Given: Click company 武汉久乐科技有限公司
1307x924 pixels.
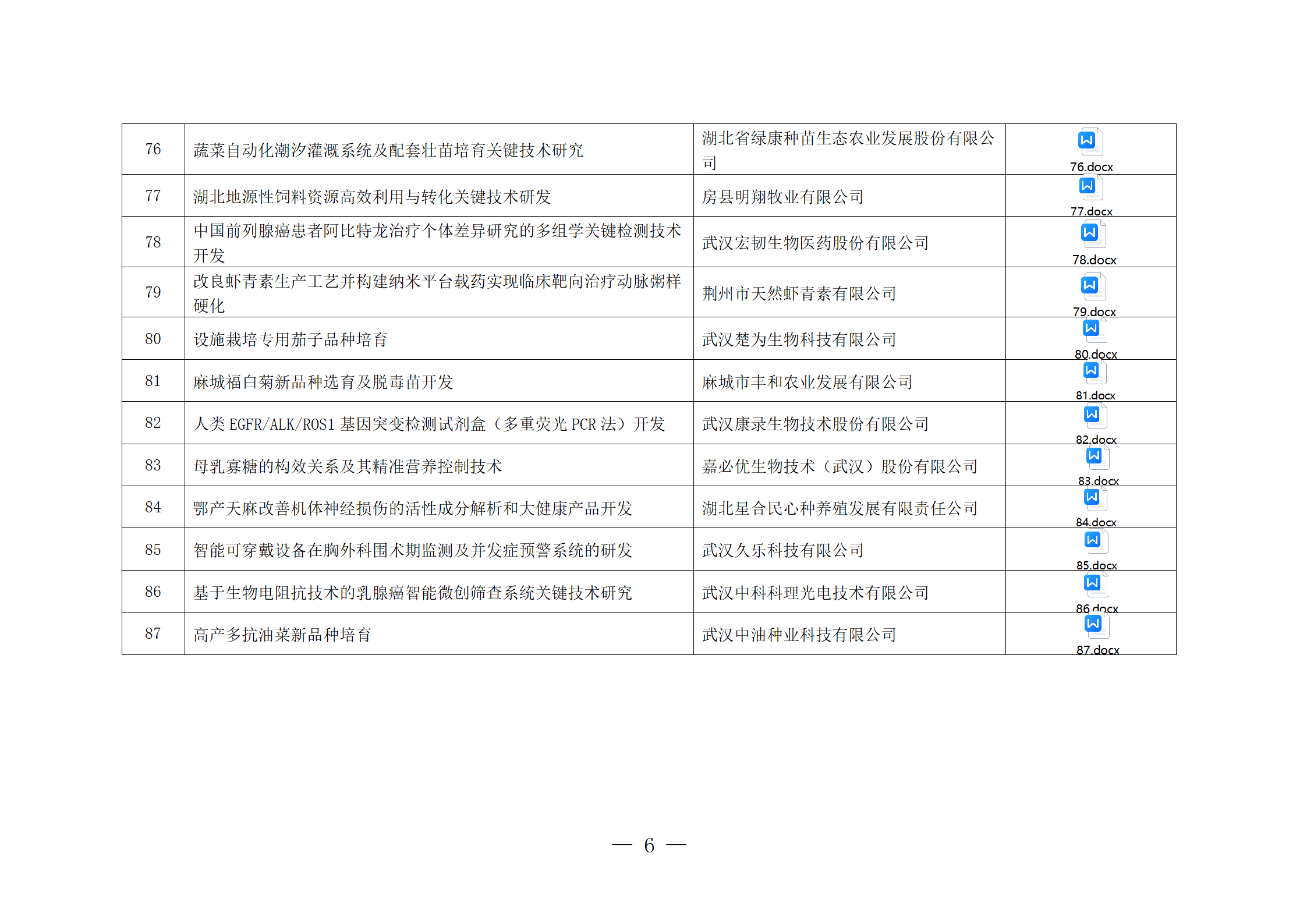Looking at the screenshot, I should pyautogui.click(x=783, y=550).
